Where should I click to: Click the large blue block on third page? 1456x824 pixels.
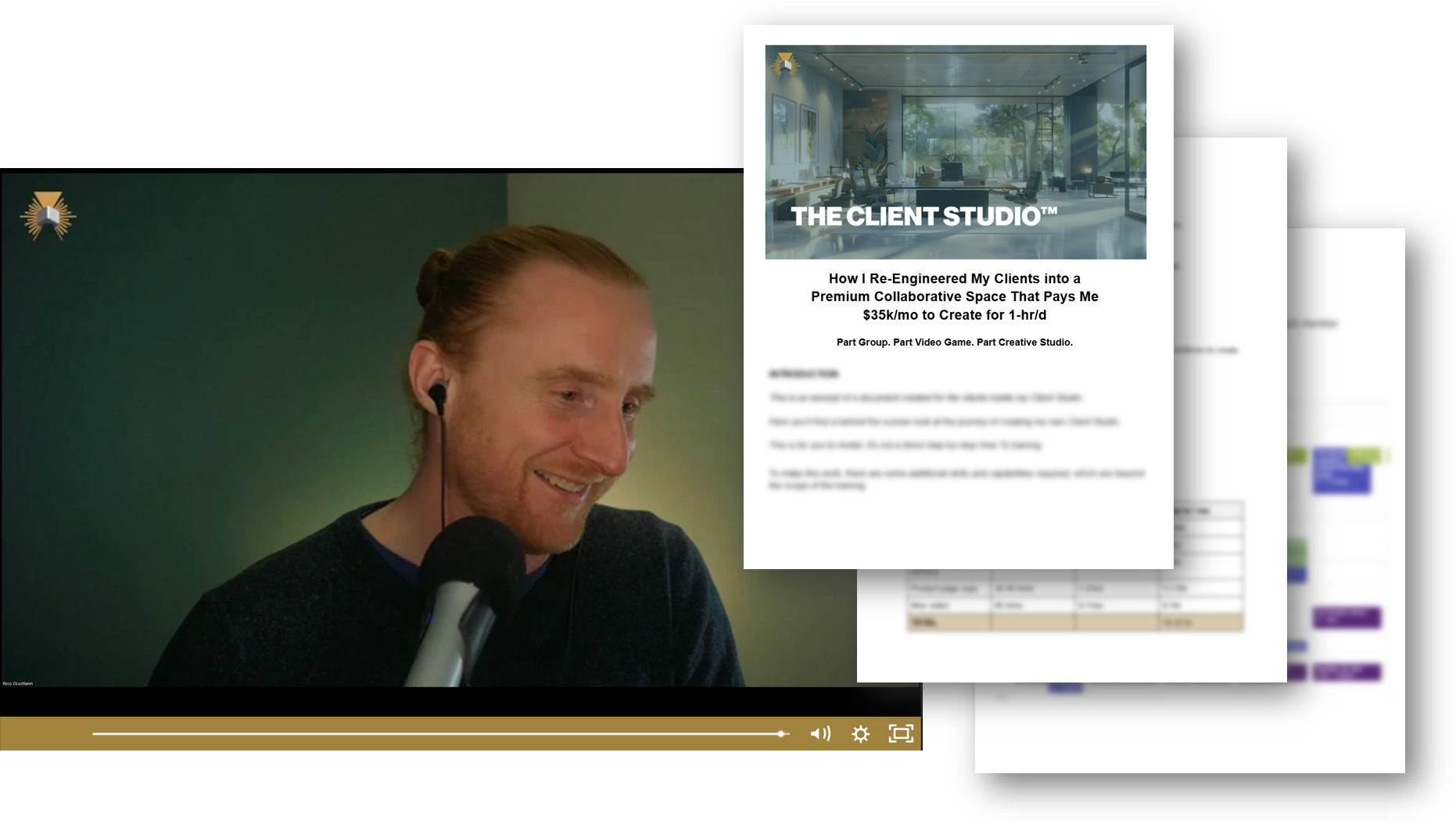pyautogui.click(x=1341, y=471)
